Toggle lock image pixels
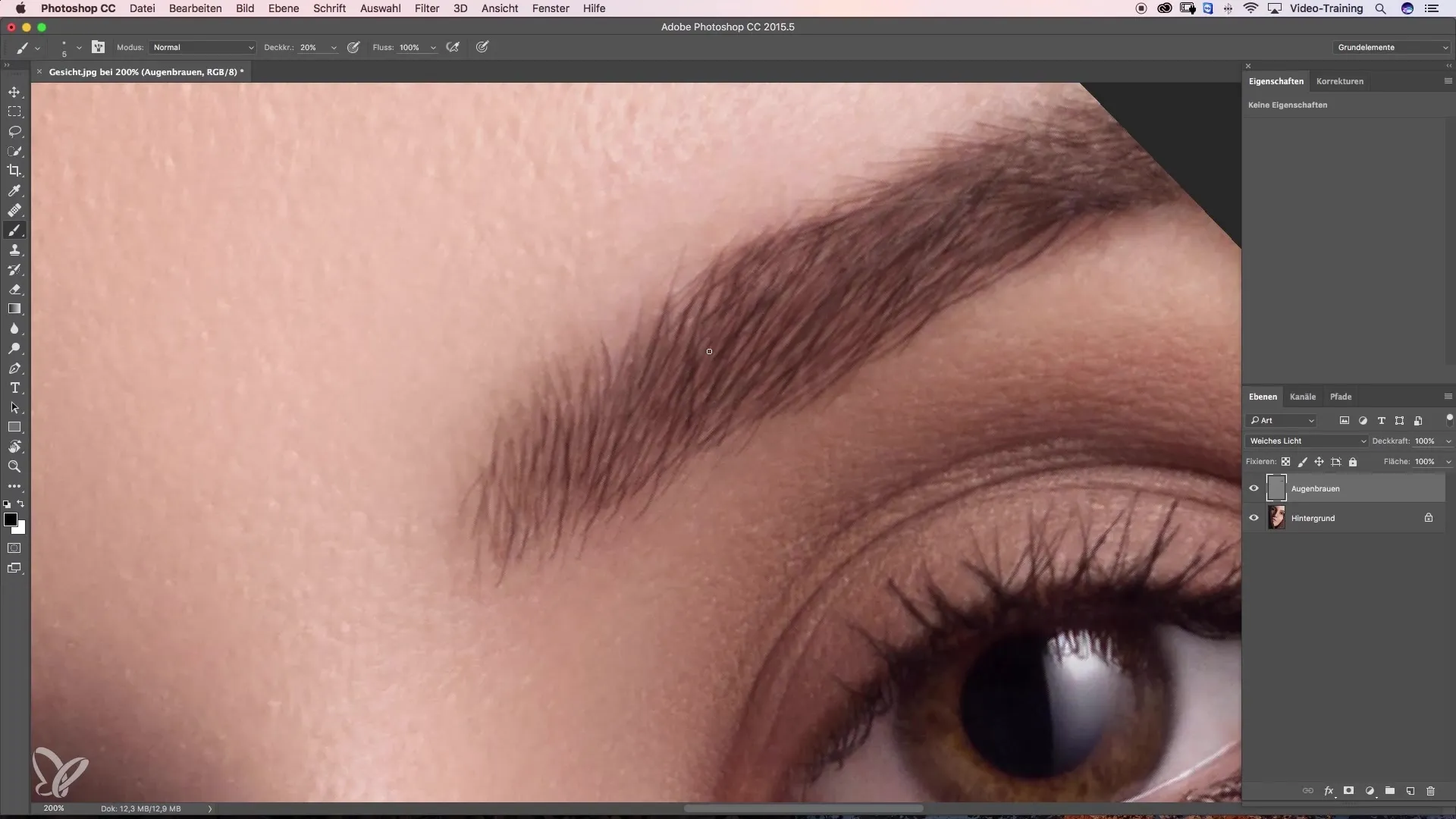Screen dimensions: 1456x819 (1302, 462)
